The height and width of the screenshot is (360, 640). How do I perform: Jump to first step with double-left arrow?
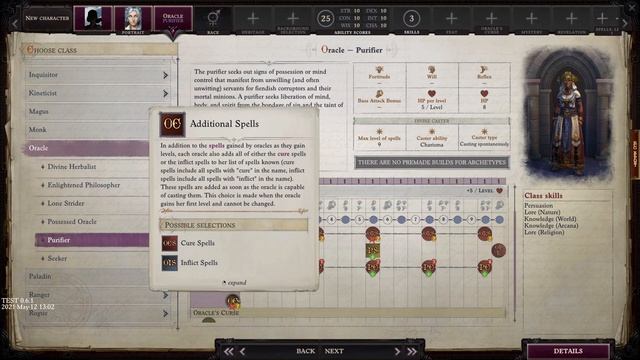[229, 351]
